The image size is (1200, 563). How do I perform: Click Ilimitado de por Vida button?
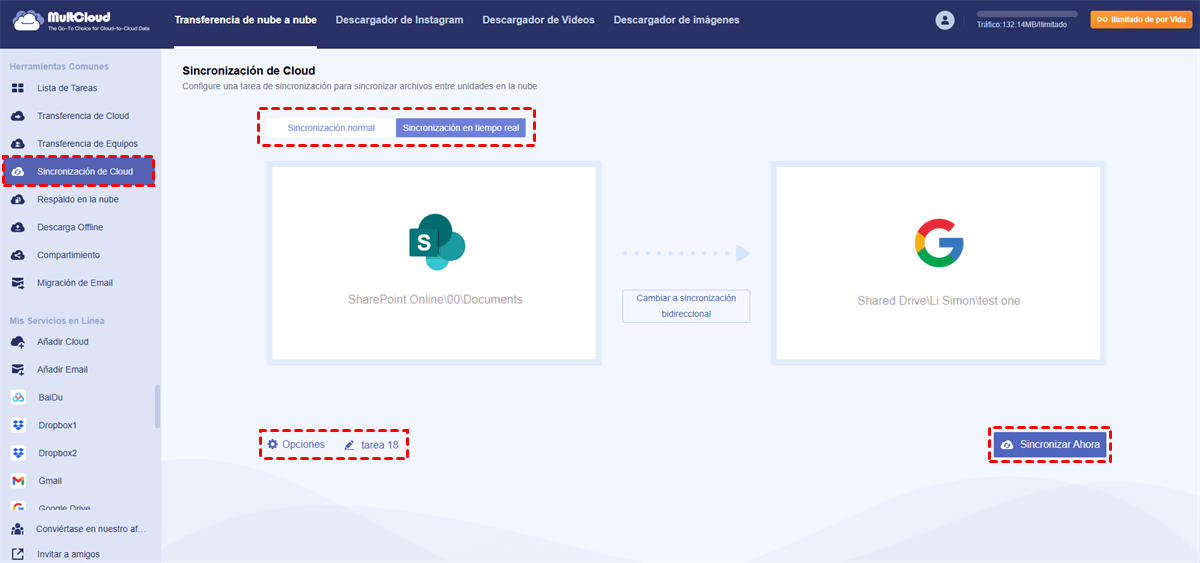click(x=1141, y=19)
